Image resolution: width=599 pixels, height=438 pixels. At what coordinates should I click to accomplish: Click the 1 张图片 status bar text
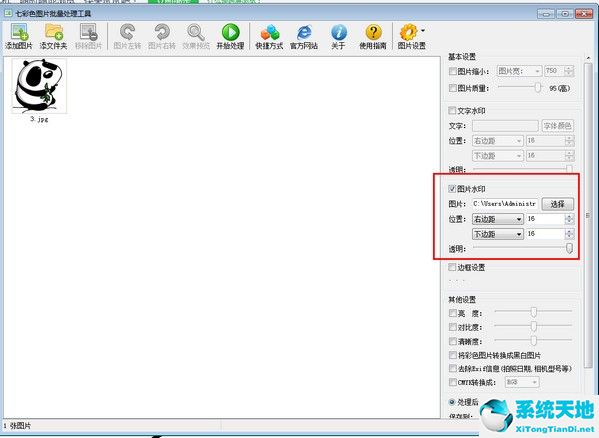(18, 425)
